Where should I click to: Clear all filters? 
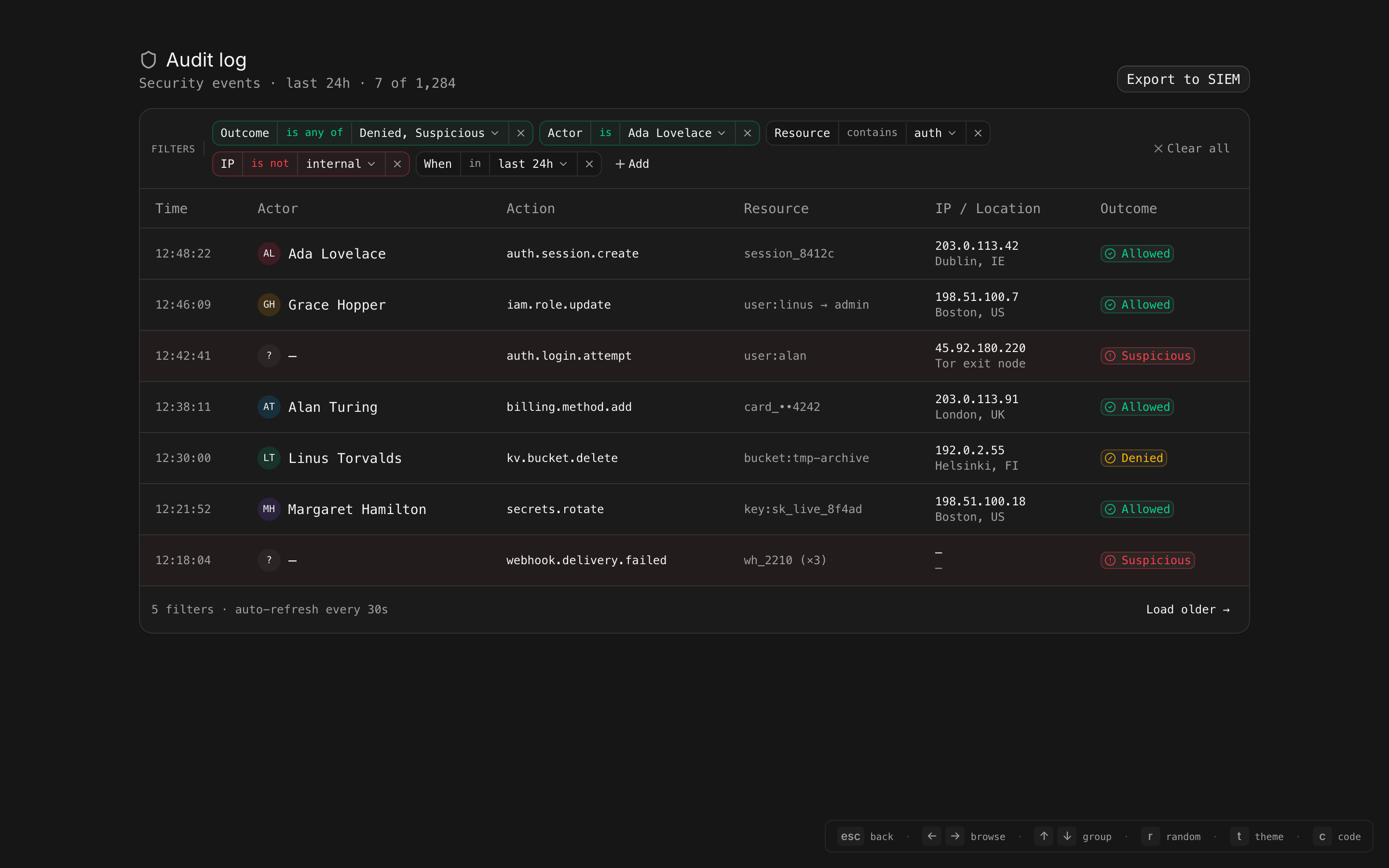click(1192, 149)
